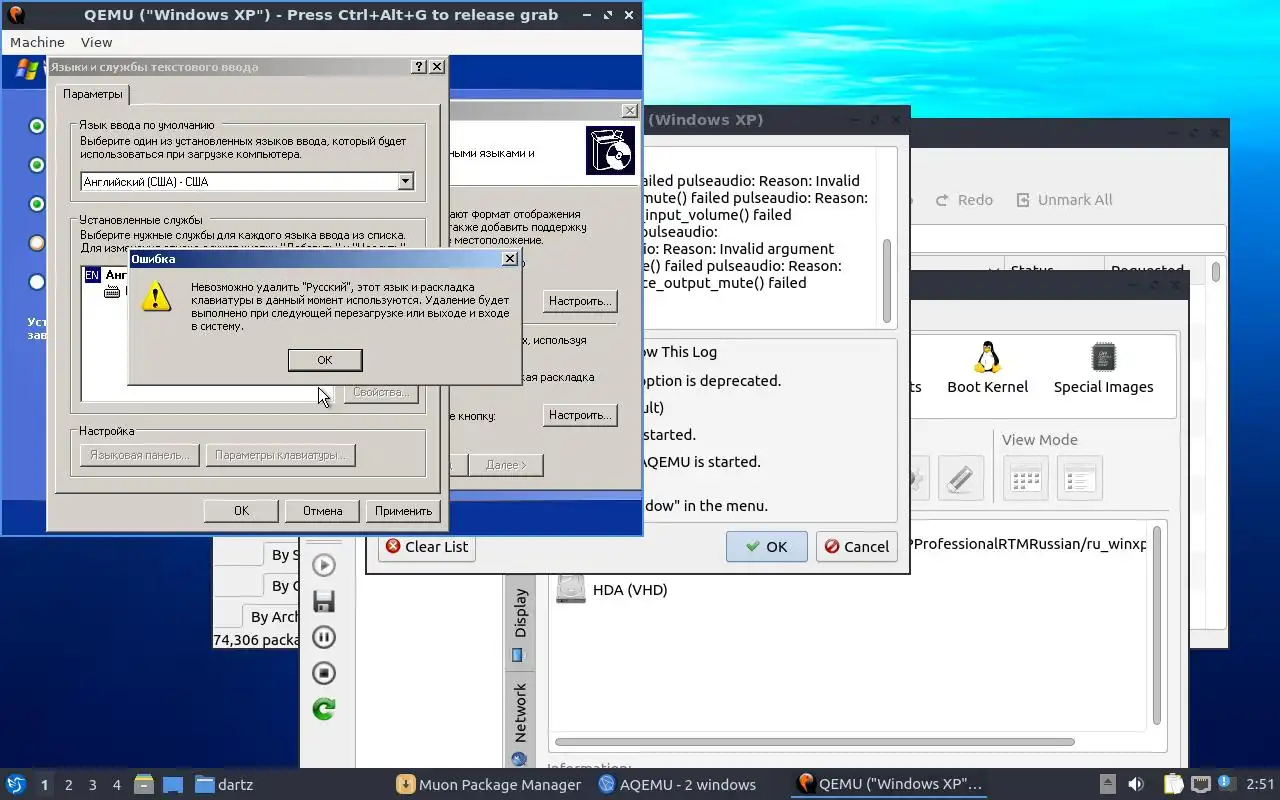Image resolution: width=1280 pixels, height=800 pixels.
Task: Select the first radio button in XP setup sidebar
Action: (x=37, y=126)
